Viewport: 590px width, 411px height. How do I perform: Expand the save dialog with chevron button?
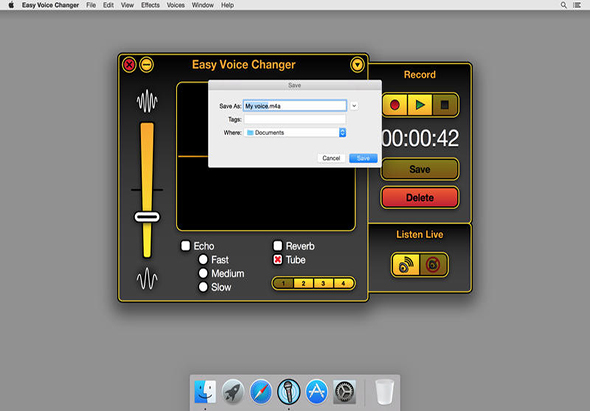(x=354, y=106)
